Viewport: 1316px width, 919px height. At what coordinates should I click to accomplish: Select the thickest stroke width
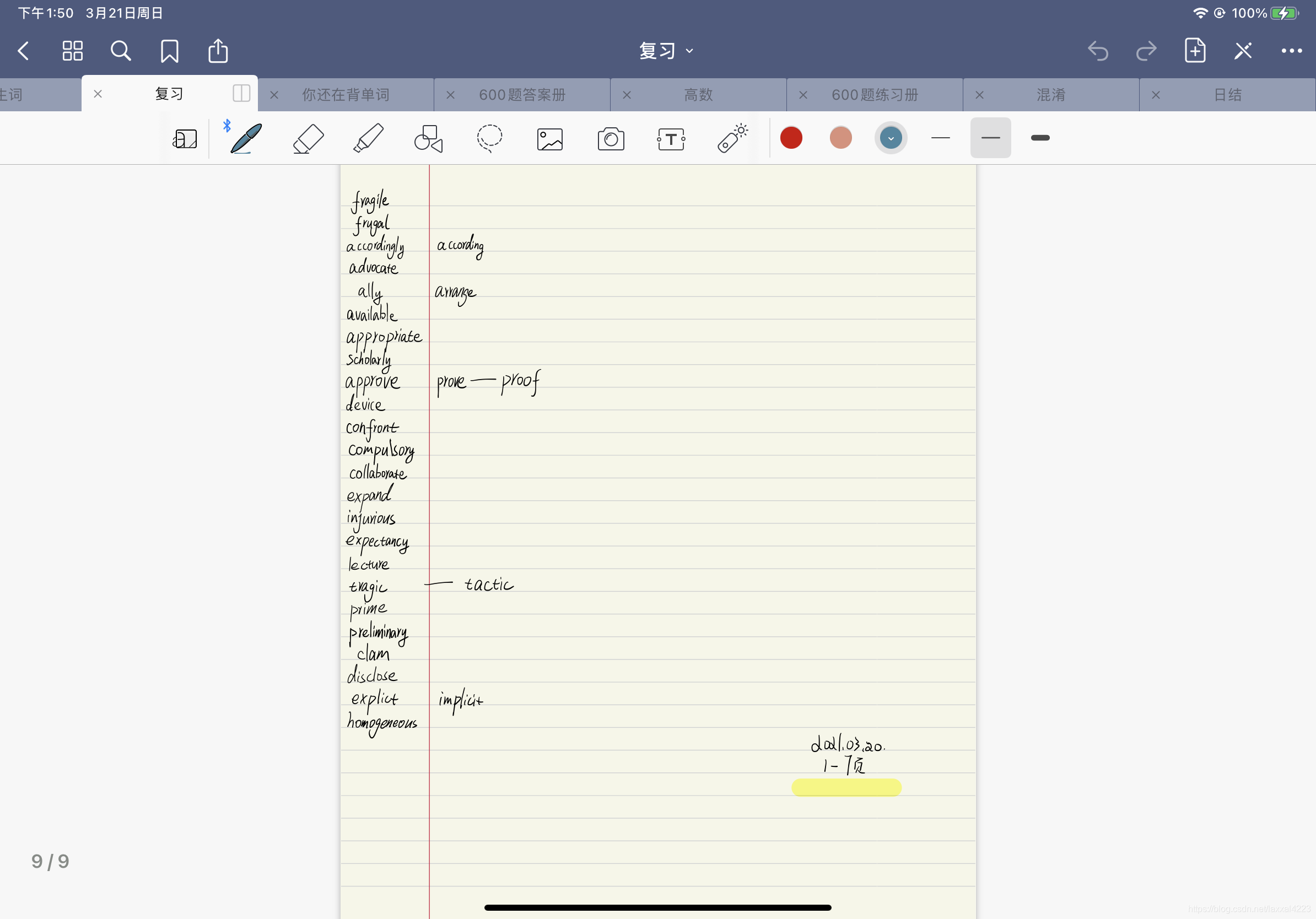[x=1040, y=138]
